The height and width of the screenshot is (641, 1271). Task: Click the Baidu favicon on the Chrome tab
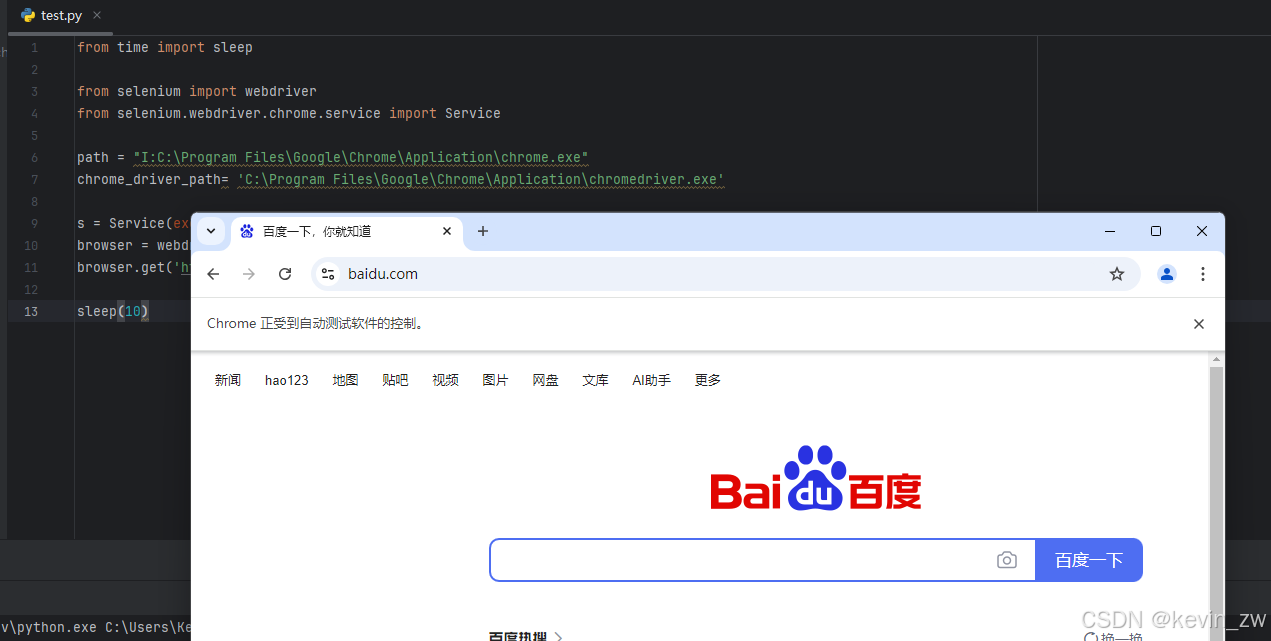click(247, 231)
